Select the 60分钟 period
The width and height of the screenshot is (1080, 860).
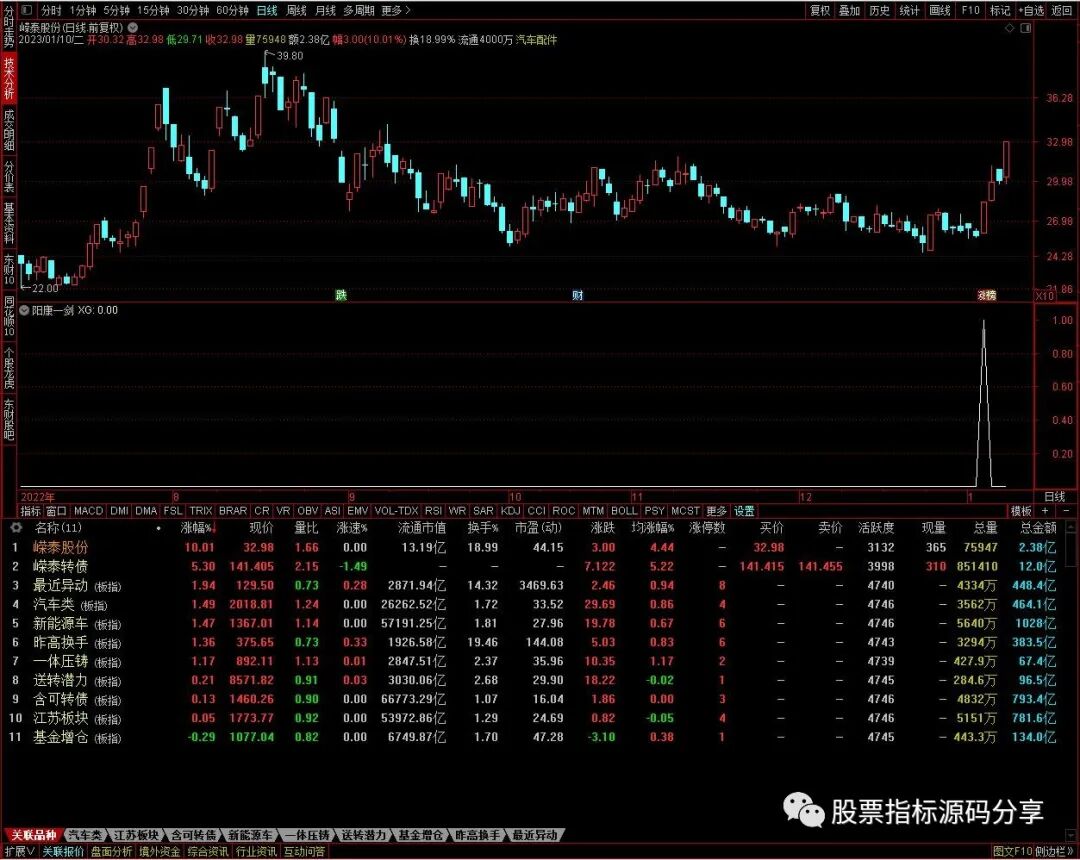[x=232, y=10]
